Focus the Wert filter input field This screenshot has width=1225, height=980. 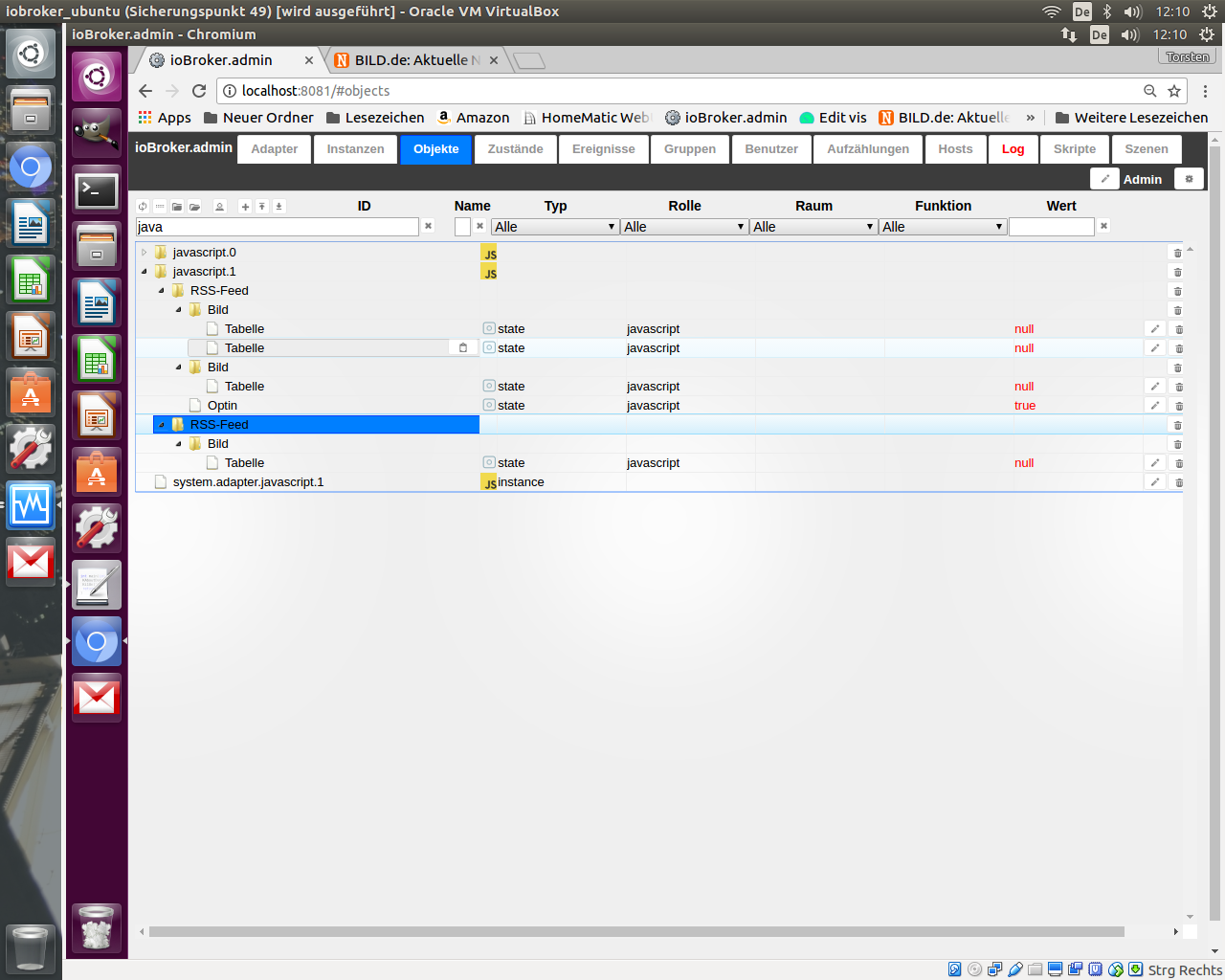point(1052,227)
